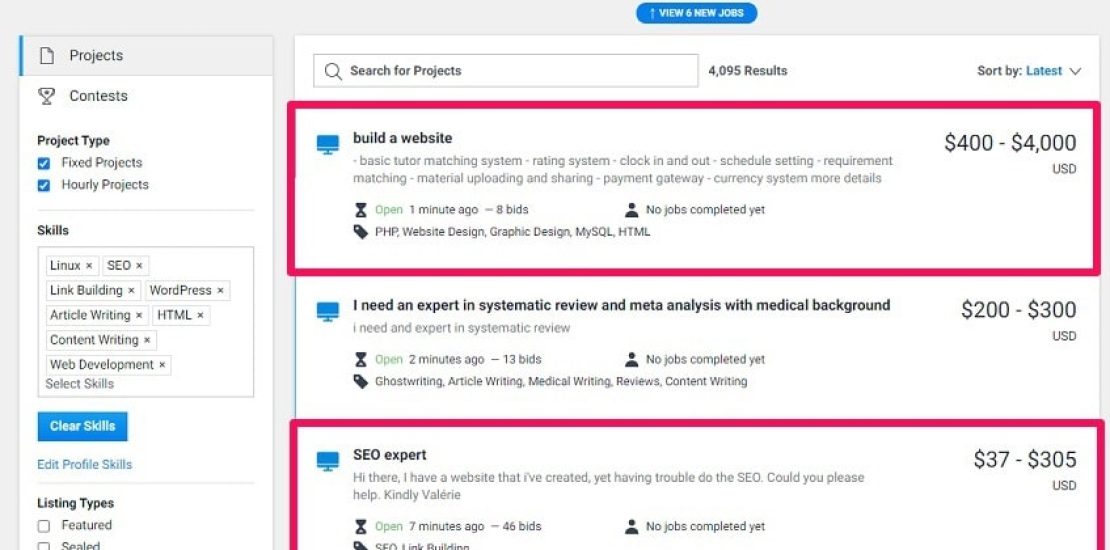The width and height of the screenshot is (1110, 550).
Task: Open the Select Skills field
Action: [x=80, y=384]
